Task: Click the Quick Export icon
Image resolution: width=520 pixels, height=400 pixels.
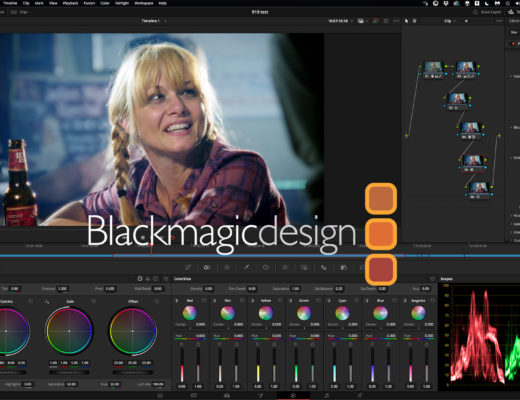Action: pos(476,12)
